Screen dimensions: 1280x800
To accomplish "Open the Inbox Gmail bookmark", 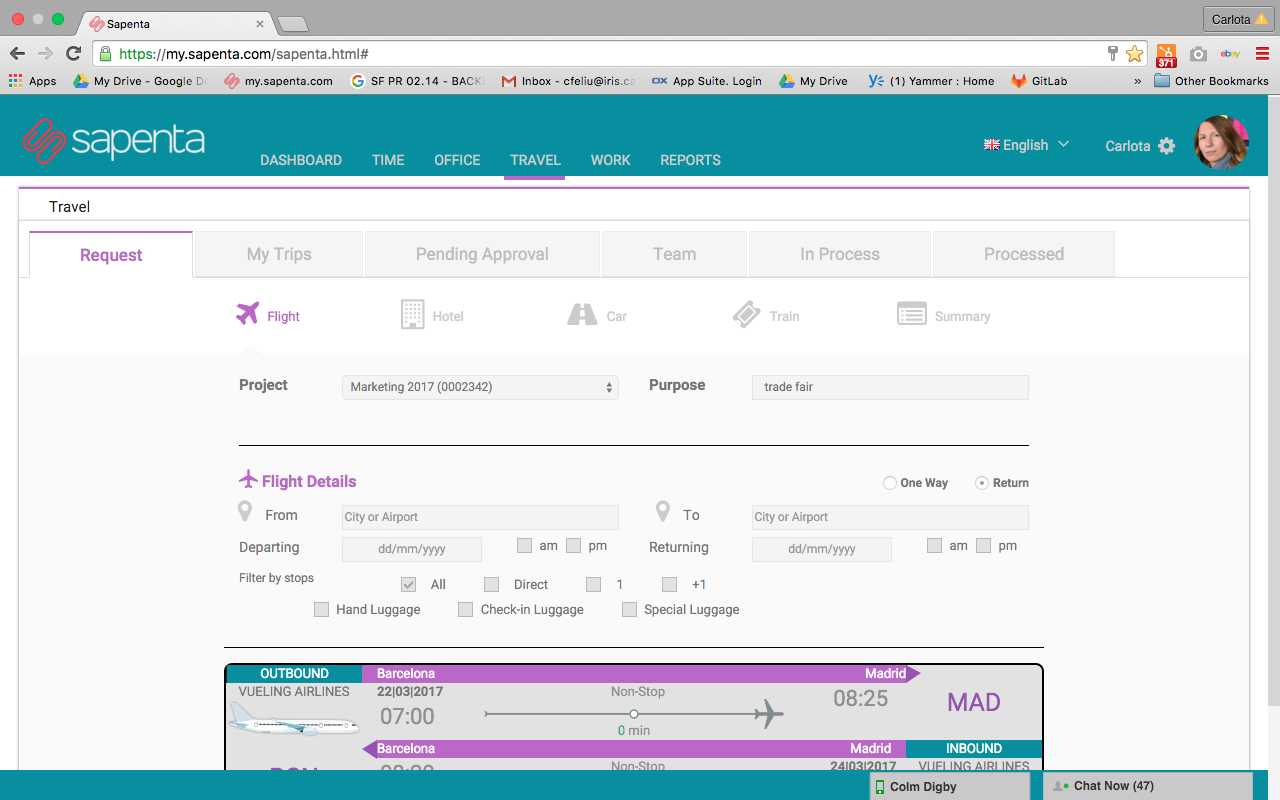I will click(x=568, y=81).
